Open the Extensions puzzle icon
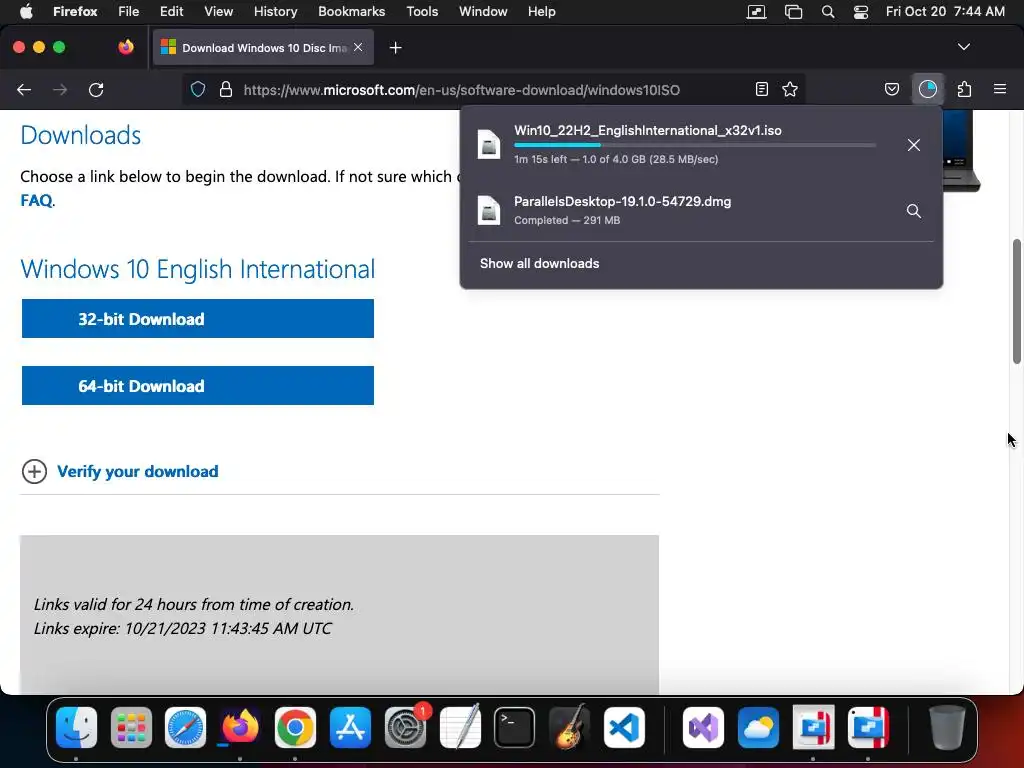The image size is (1024, 768). (x=964, y=89)
